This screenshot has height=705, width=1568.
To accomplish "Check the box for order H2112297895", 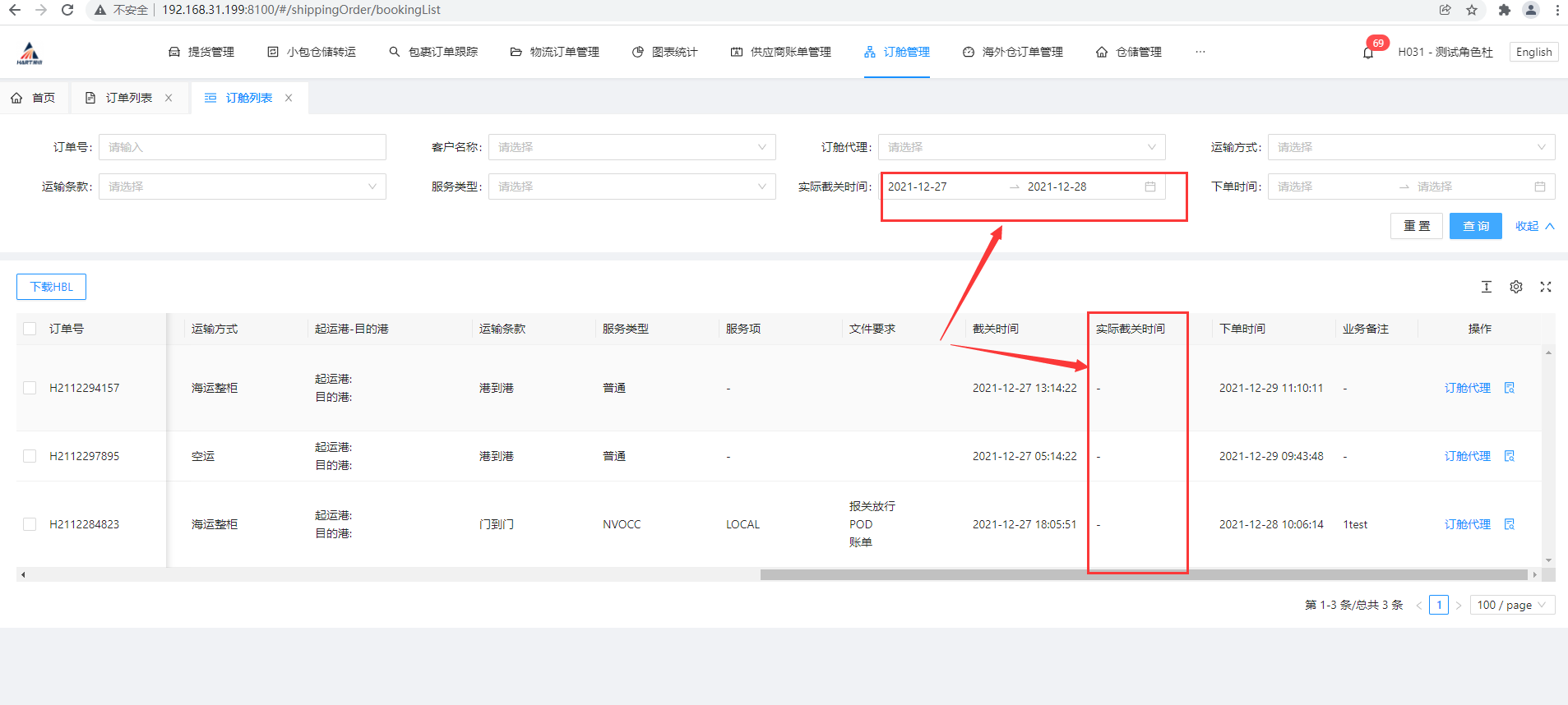I will point(30,456).
